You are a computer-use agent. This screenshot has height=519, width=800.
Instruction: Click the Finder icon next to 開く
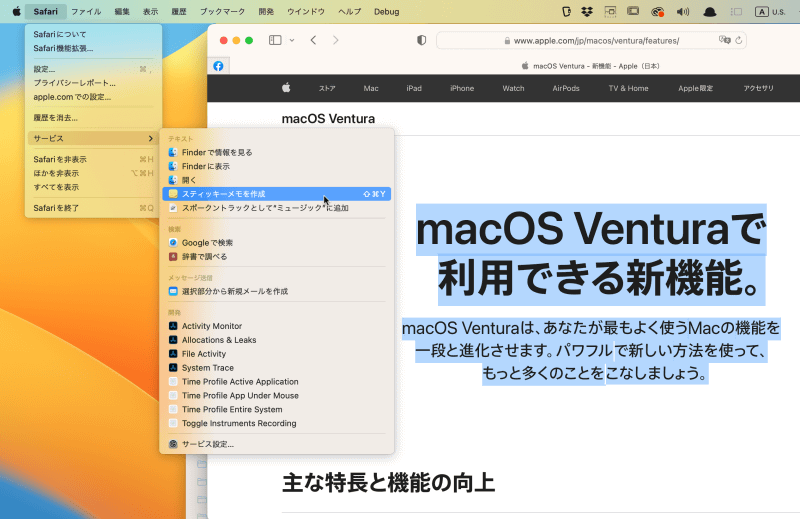[x=173, y=180]
